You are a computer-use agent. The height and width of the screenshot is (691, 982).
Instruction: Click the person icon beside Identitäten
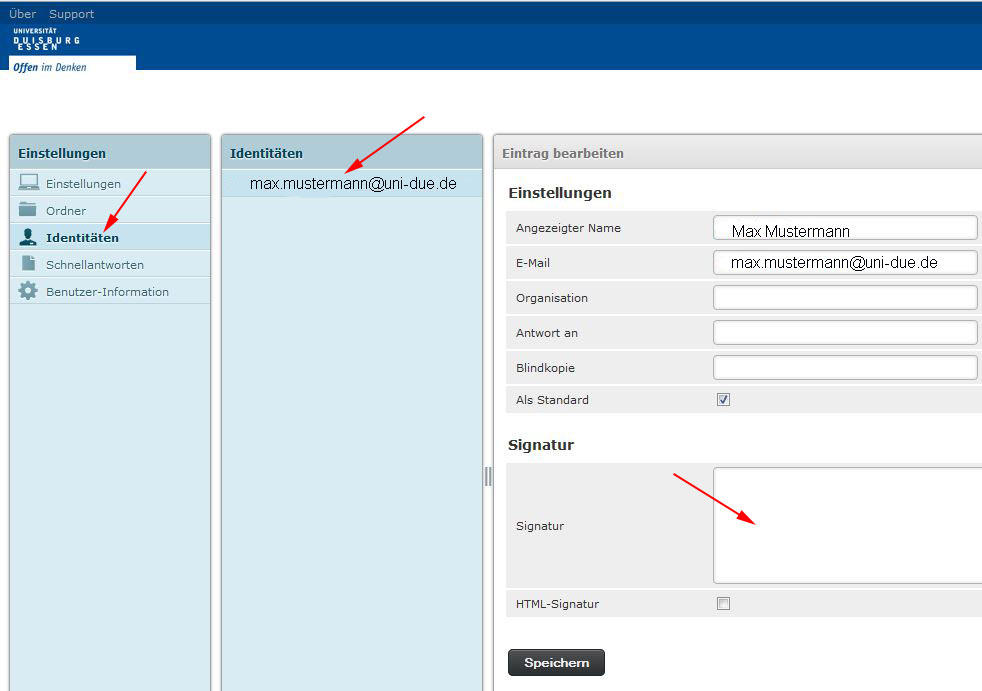[x=28, y=237]
